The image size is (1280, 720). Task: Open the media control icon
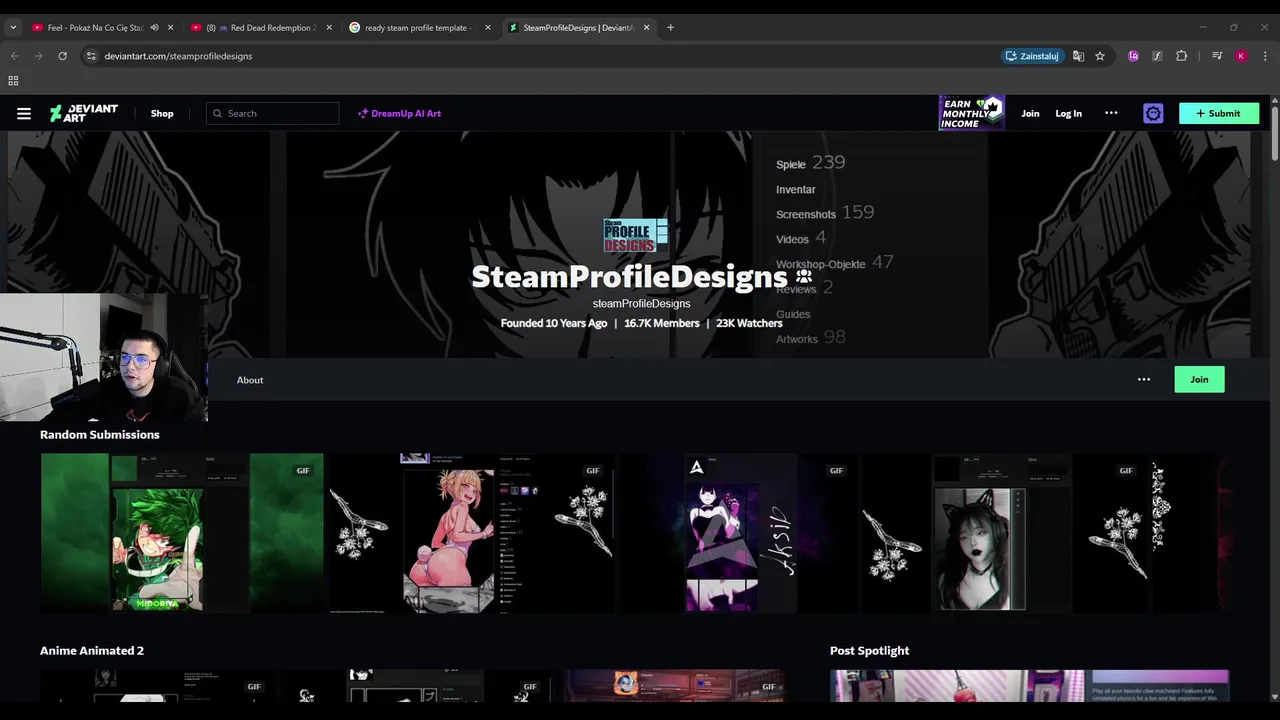1217,56
